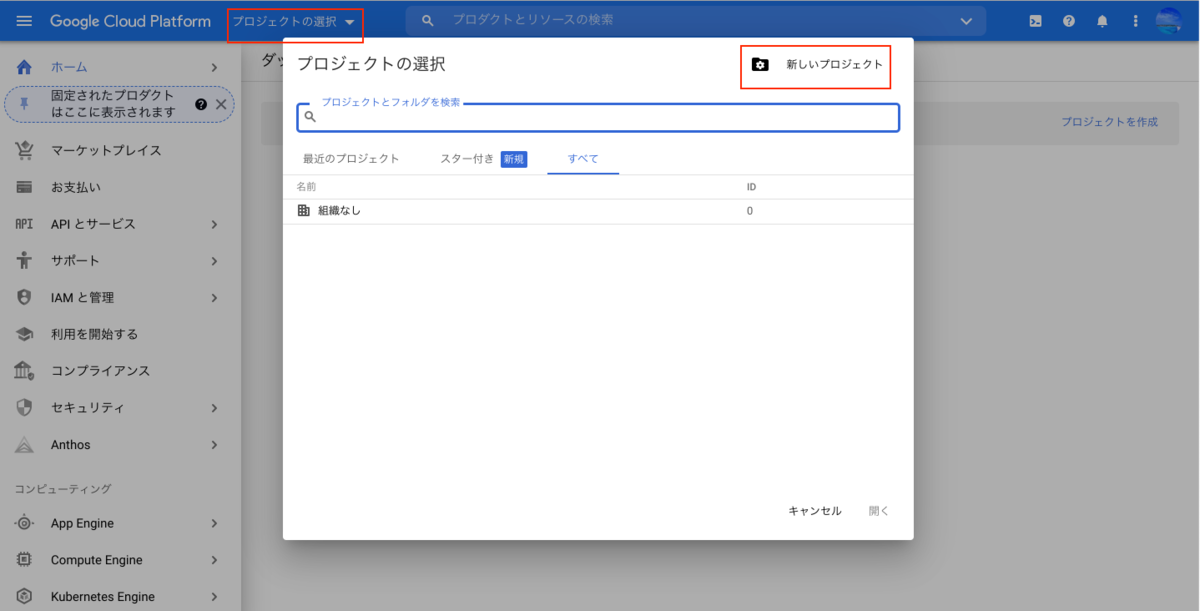
Task: Click the App Engine icon in the sidebar
Action: coord(22,522)
